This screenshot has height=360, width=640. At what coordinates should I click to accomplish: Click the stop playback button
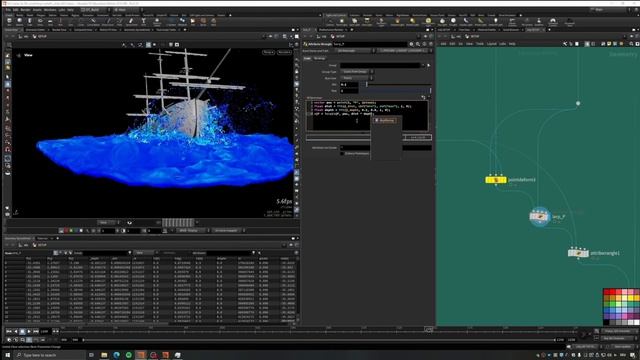(22, 331)
